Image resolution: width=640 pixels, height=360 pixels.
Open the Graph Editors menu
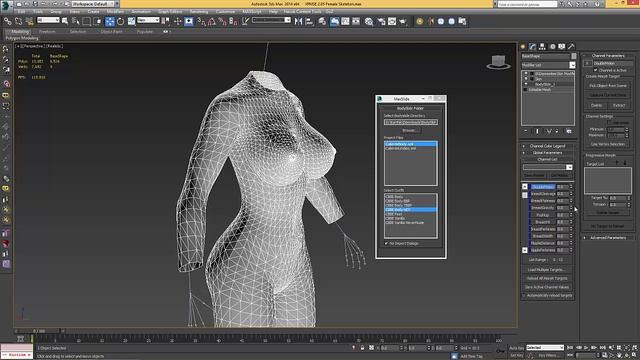(170, 12)
